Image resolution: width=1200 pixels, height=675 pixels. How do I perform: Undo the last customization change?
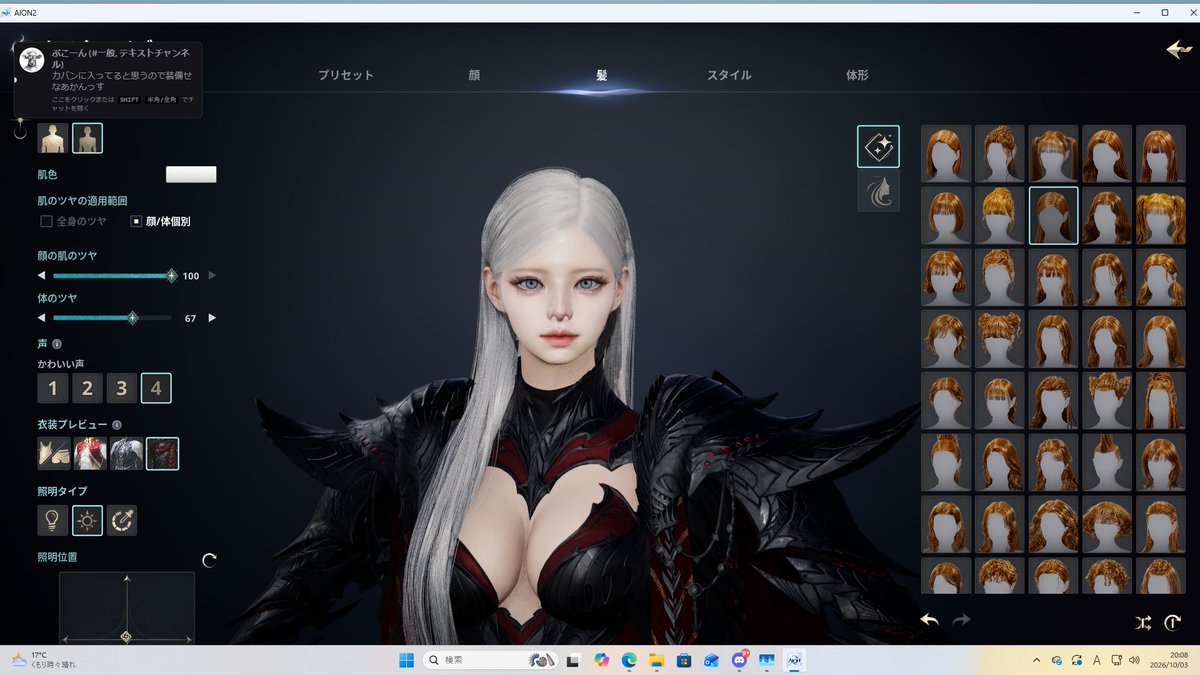tap(929, 620)
